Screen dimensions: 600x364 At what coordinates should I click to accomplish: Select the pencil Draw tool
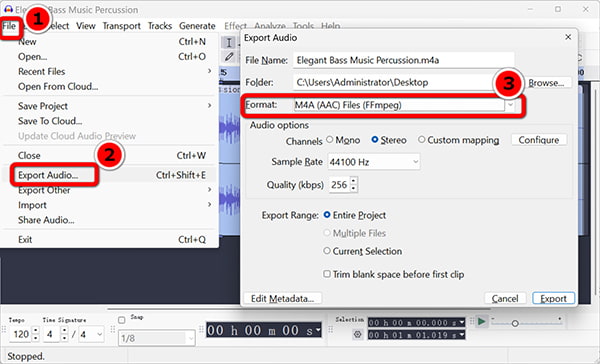(x=229, y=57)
